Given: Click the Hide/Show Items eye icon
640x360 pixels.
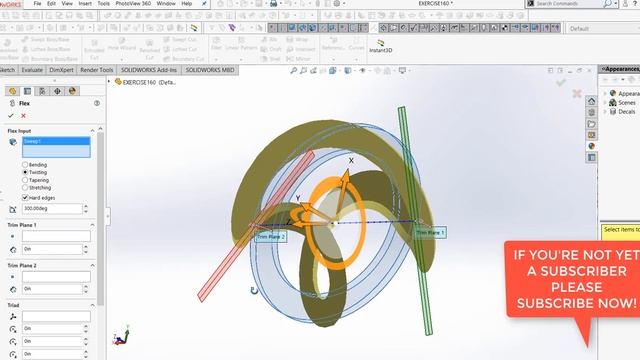Looking at the screenshot, I should click(362, 71).
